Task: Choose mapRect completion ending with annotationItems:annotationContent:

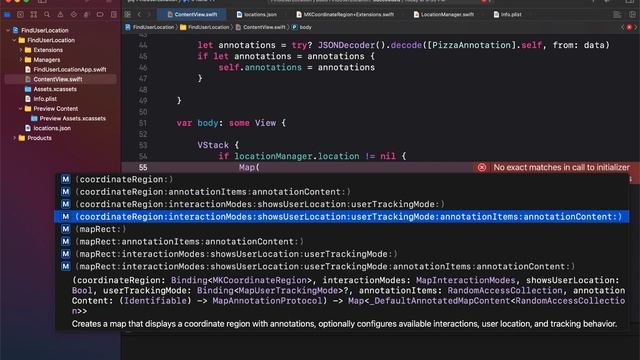Action: pyautogui.click(x=342, y=267)
